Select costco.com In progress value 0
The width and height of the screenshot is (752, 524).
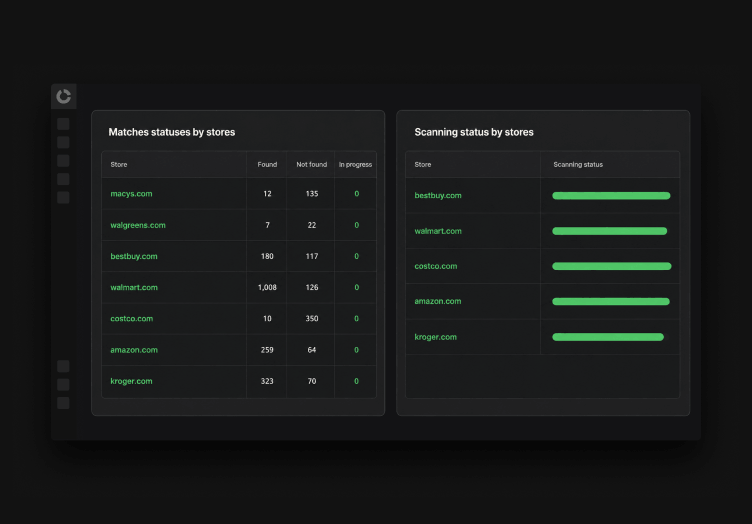[x=356, y=318]
